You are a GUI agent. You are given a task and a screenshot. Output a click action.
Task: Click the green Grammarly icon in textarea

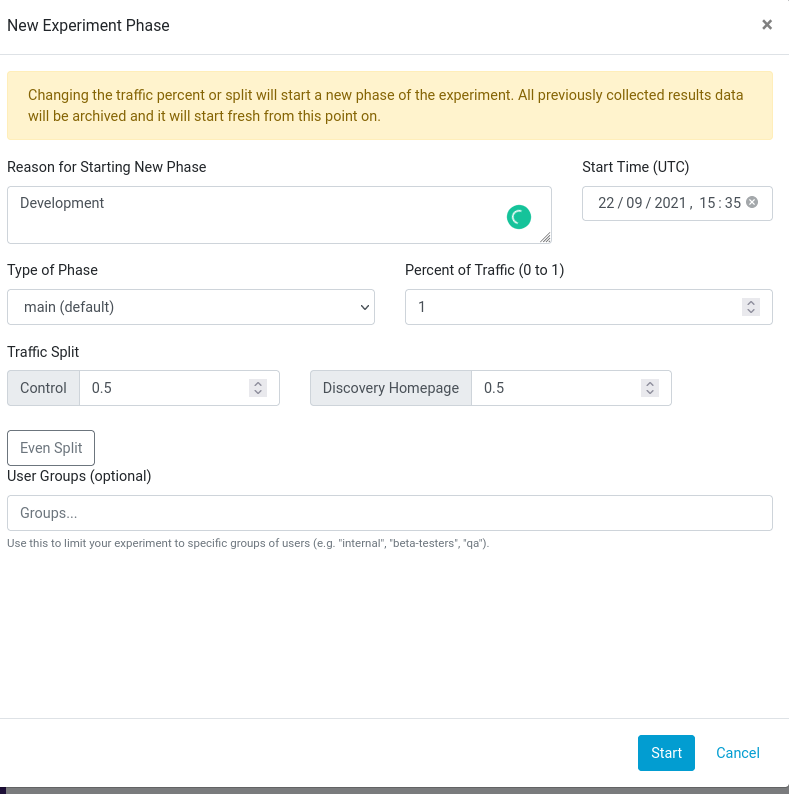tap(518, 216)
